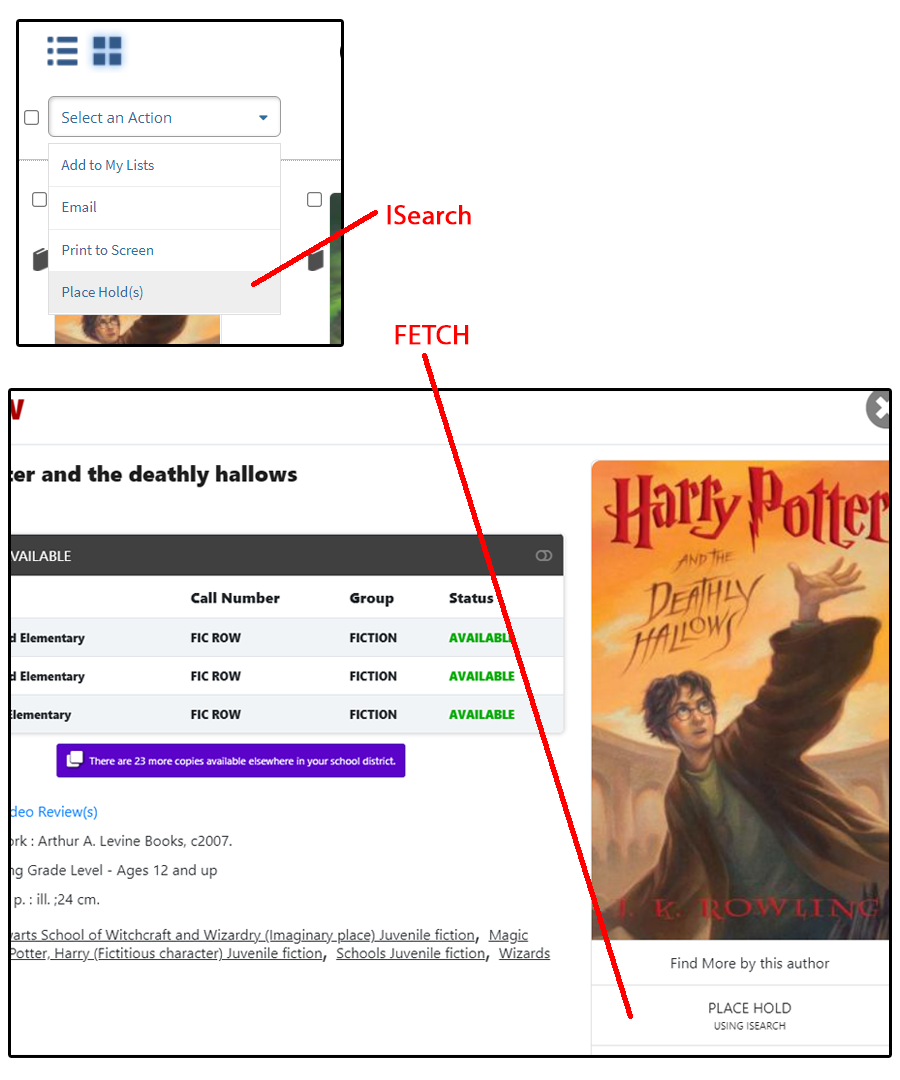Viewport: 900px width, 1080px height.
Task: Check the select-all checkbox beside Select an Action
Action: [32, 118]
